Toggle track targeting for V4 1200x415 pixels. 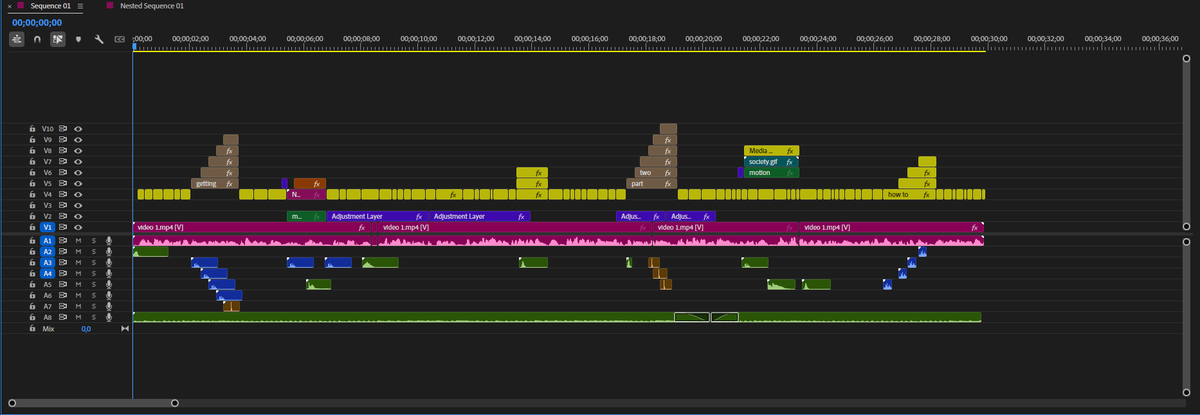click(47, 194)
